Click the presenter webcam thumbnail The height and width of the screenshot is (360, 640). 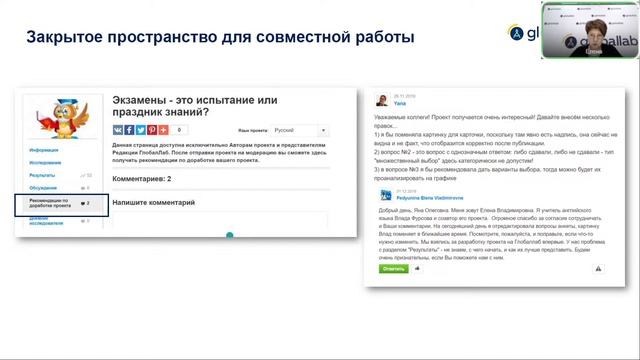click(590, 31)
